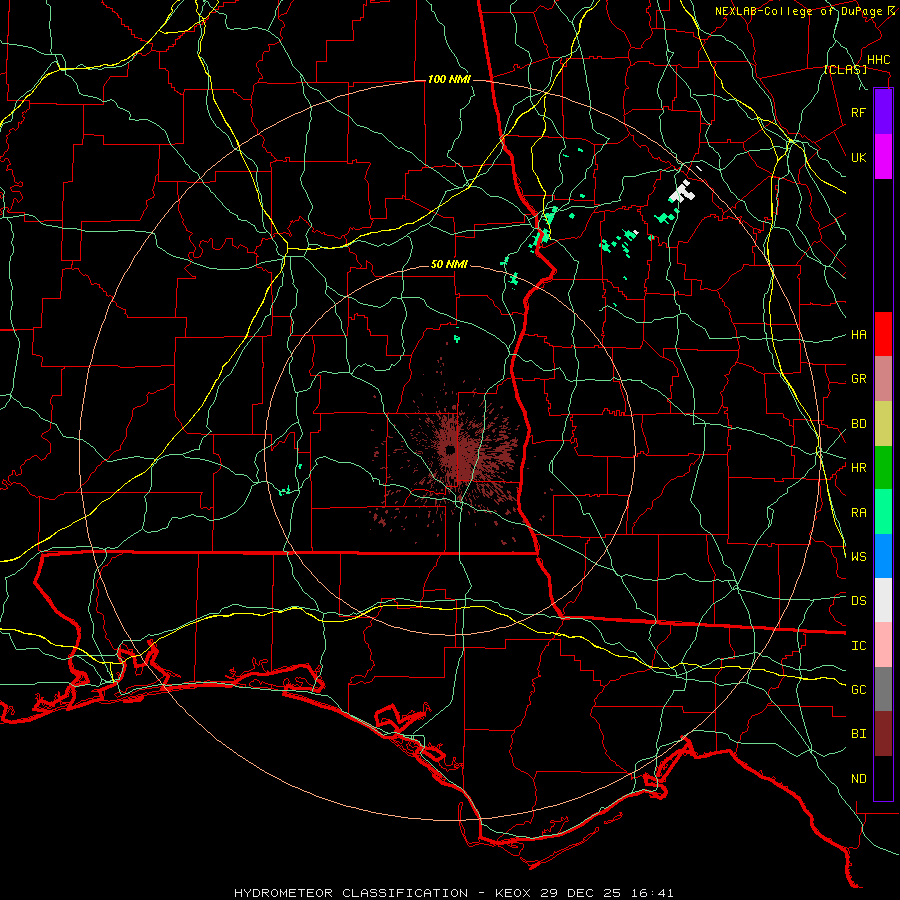Select the IC pink legend swatch

[x=883, y=645]
